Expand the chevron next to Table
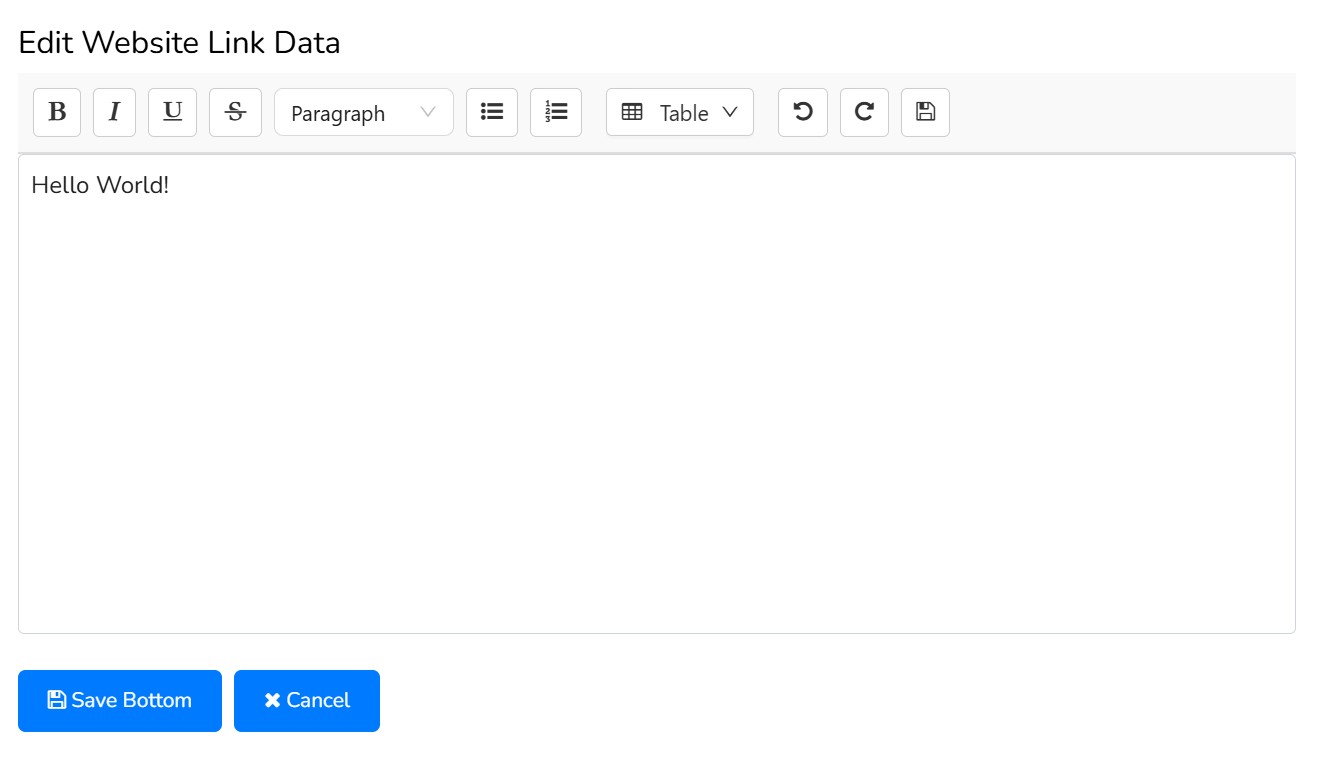The width and height of the screenshot is (1327, 757). click(x=730, y=112)
